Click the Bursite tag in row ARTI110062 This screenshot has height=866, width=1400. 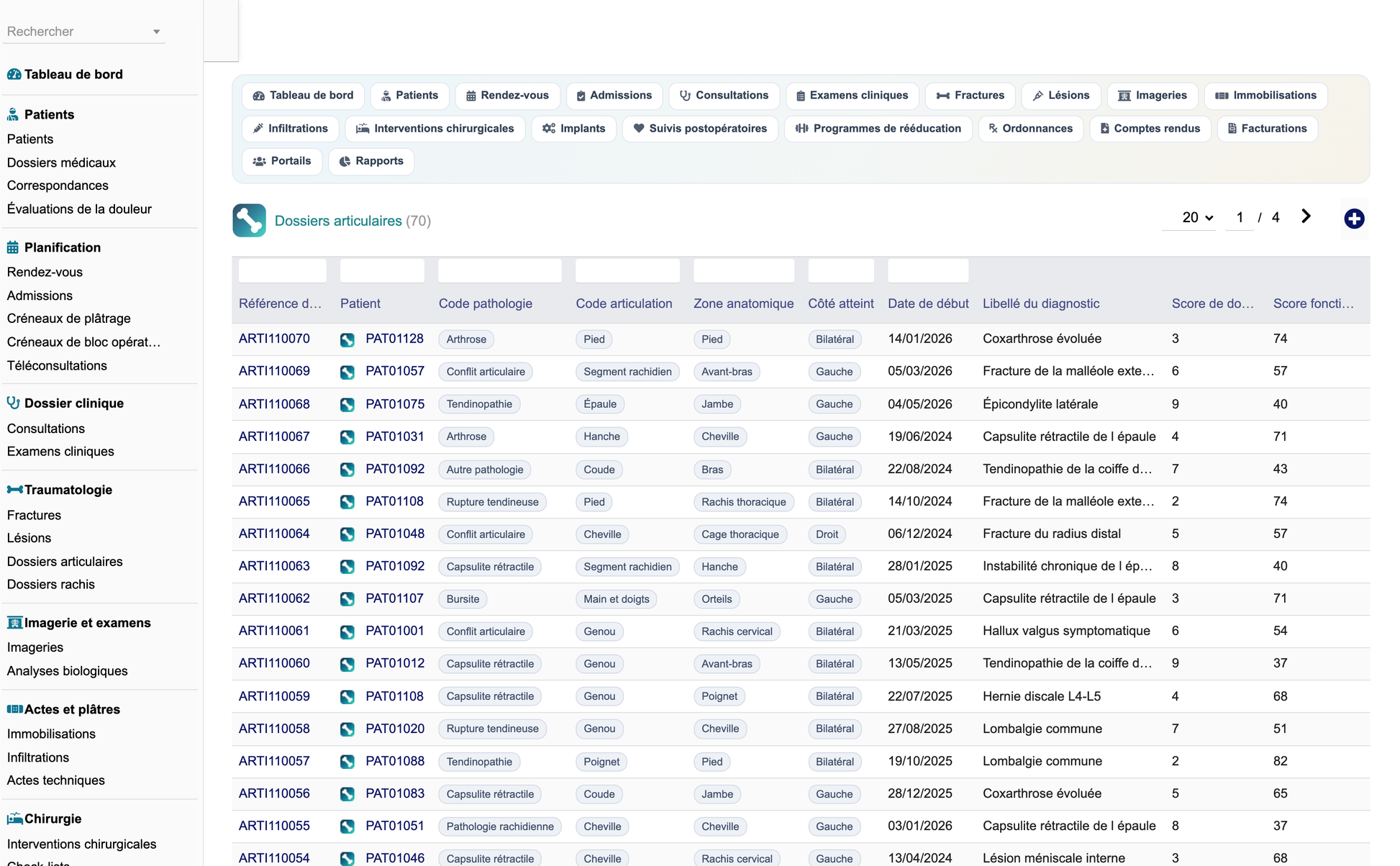pyautogui.click(x=463, y=599)
